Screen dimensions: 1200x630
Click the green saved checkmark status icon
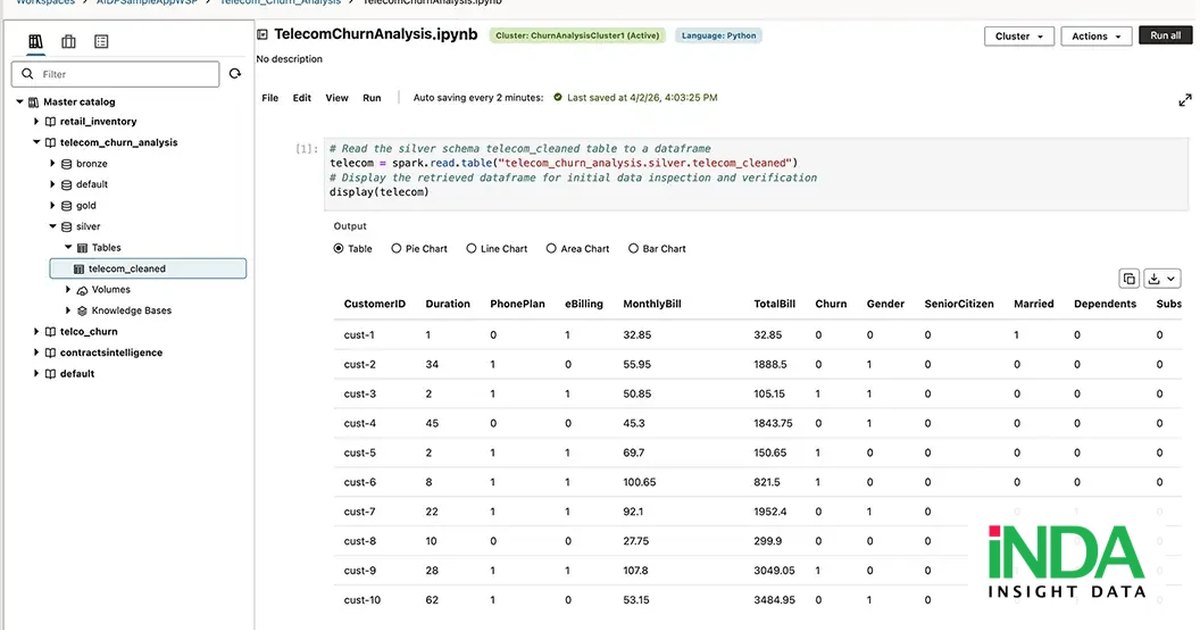(x=558, y=98)
